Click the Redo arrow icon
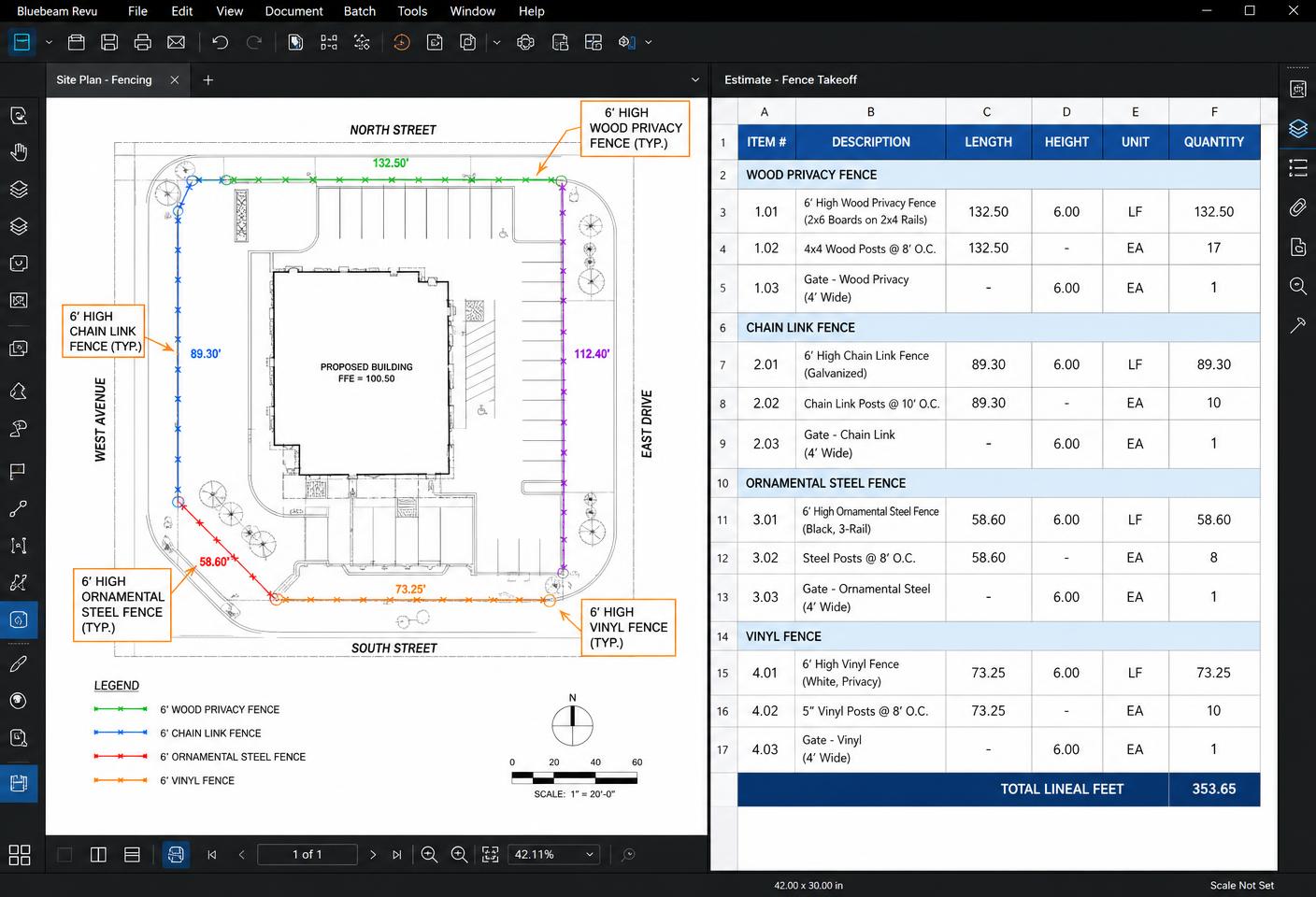Image resolution: width=1316 pixels, height=897 pixels. 253,42
